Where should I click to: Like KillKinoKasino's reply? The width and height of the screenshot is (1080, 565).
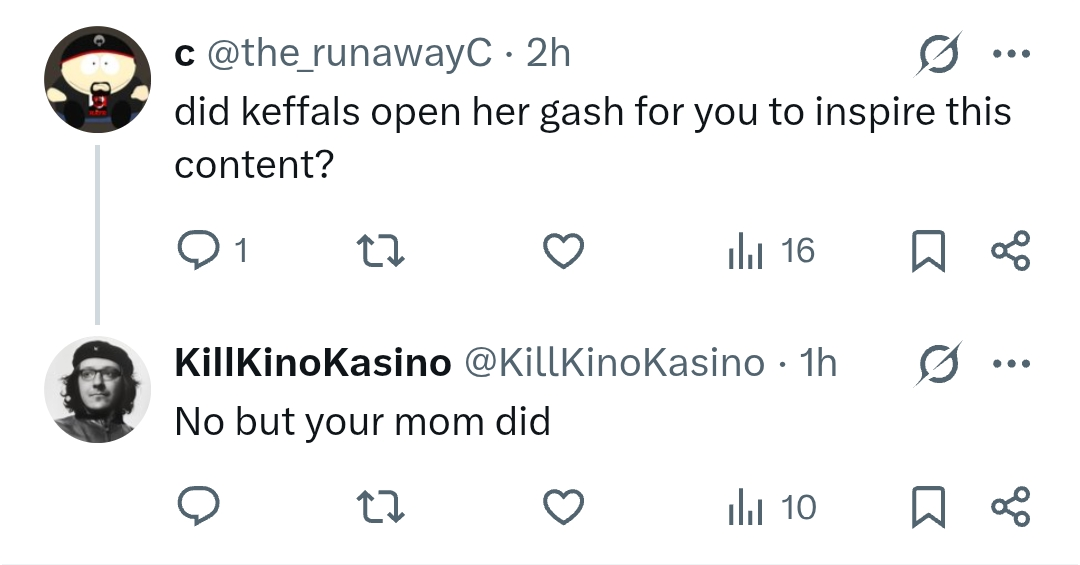click(563, 508)
